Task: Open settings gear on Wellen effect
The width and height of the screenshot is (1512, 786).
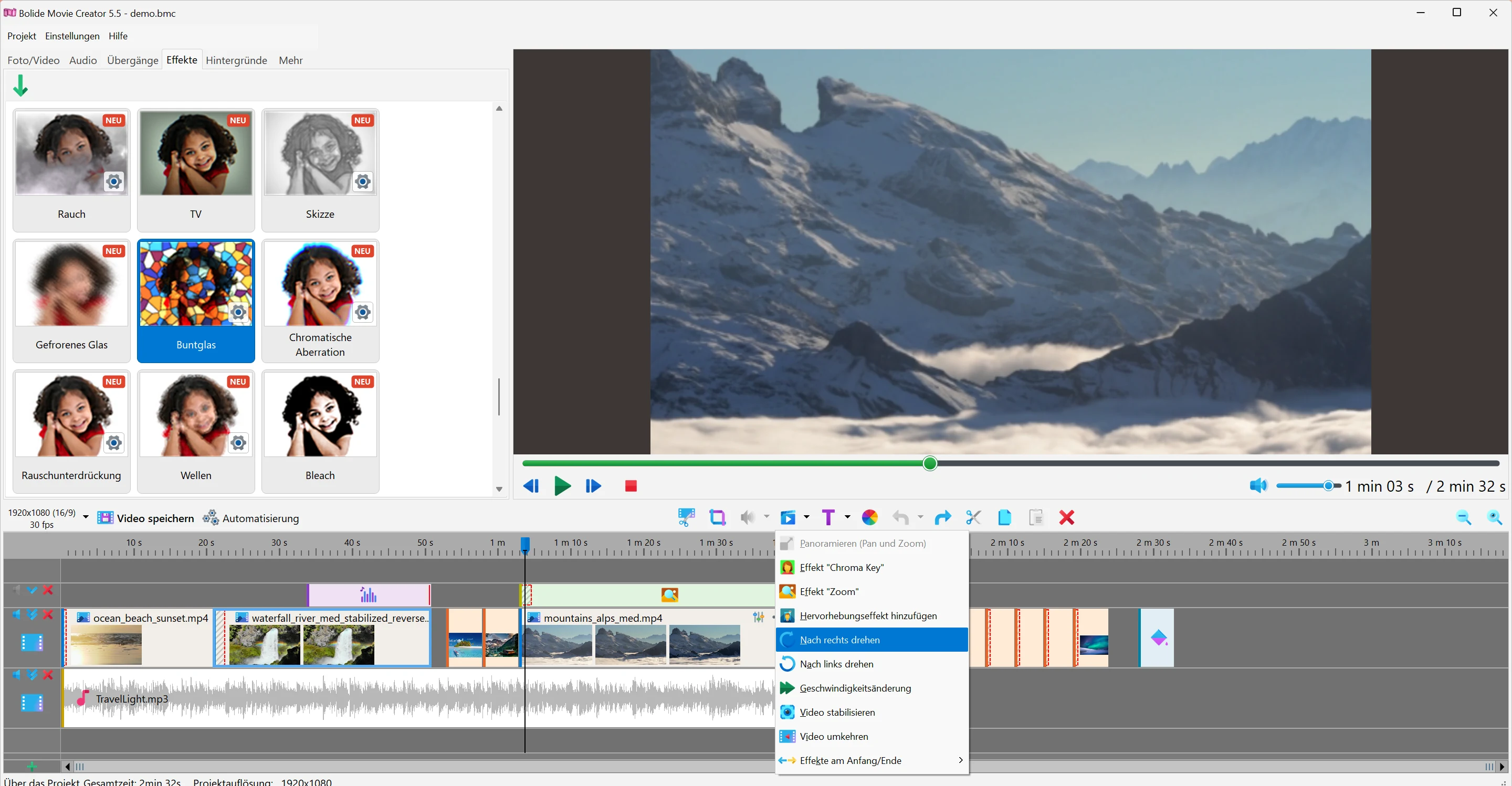Action: point(238,443)
